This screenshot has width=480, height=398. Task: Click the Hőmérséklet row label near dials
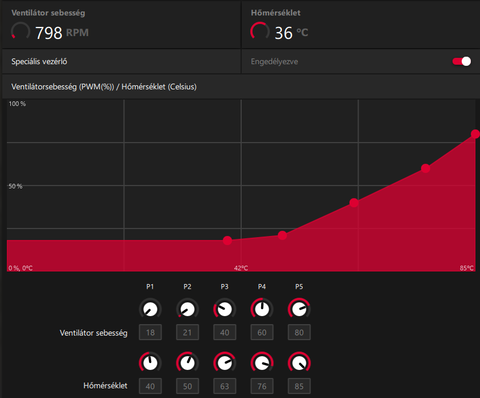(x=105, y=386)
